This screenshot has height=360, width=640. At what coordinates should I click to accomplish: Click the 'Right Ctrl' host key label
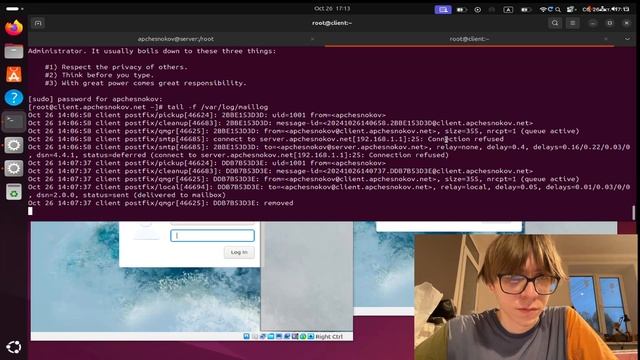point(329,337)
